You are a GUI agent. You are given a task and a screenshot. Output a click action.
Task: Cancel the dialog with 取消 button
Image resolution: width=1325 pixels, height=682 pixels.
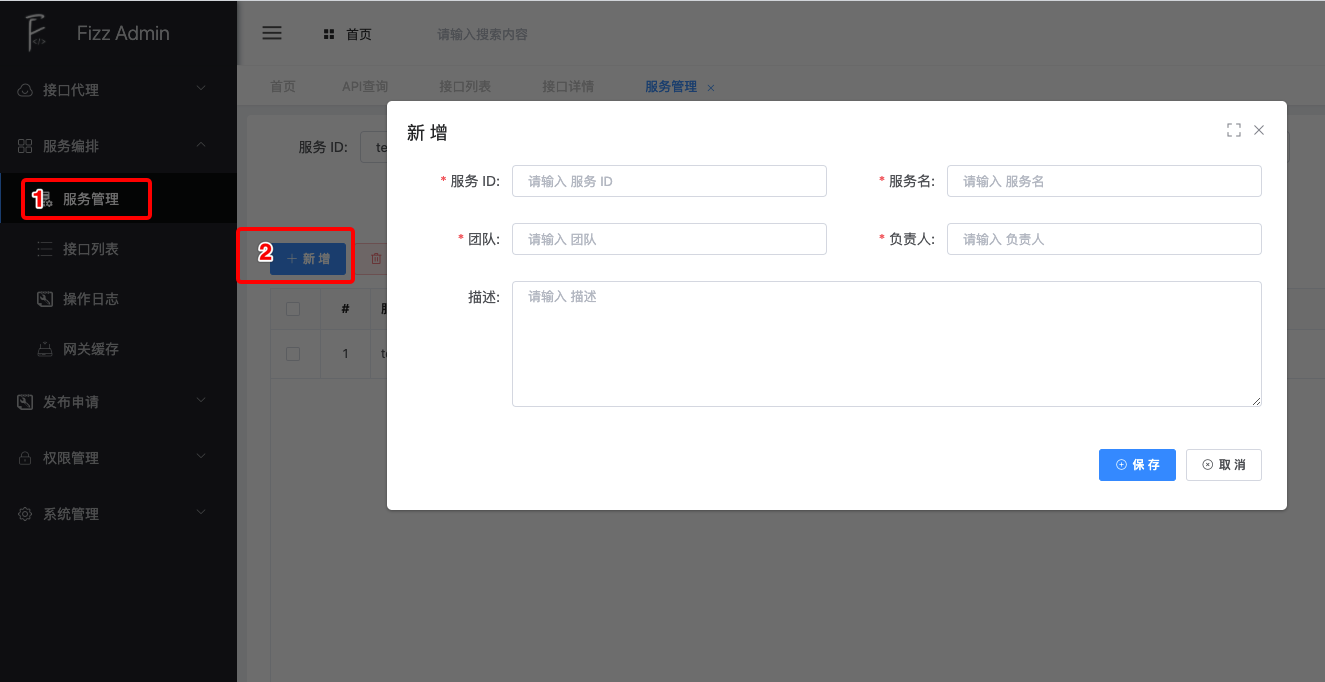1223,464
